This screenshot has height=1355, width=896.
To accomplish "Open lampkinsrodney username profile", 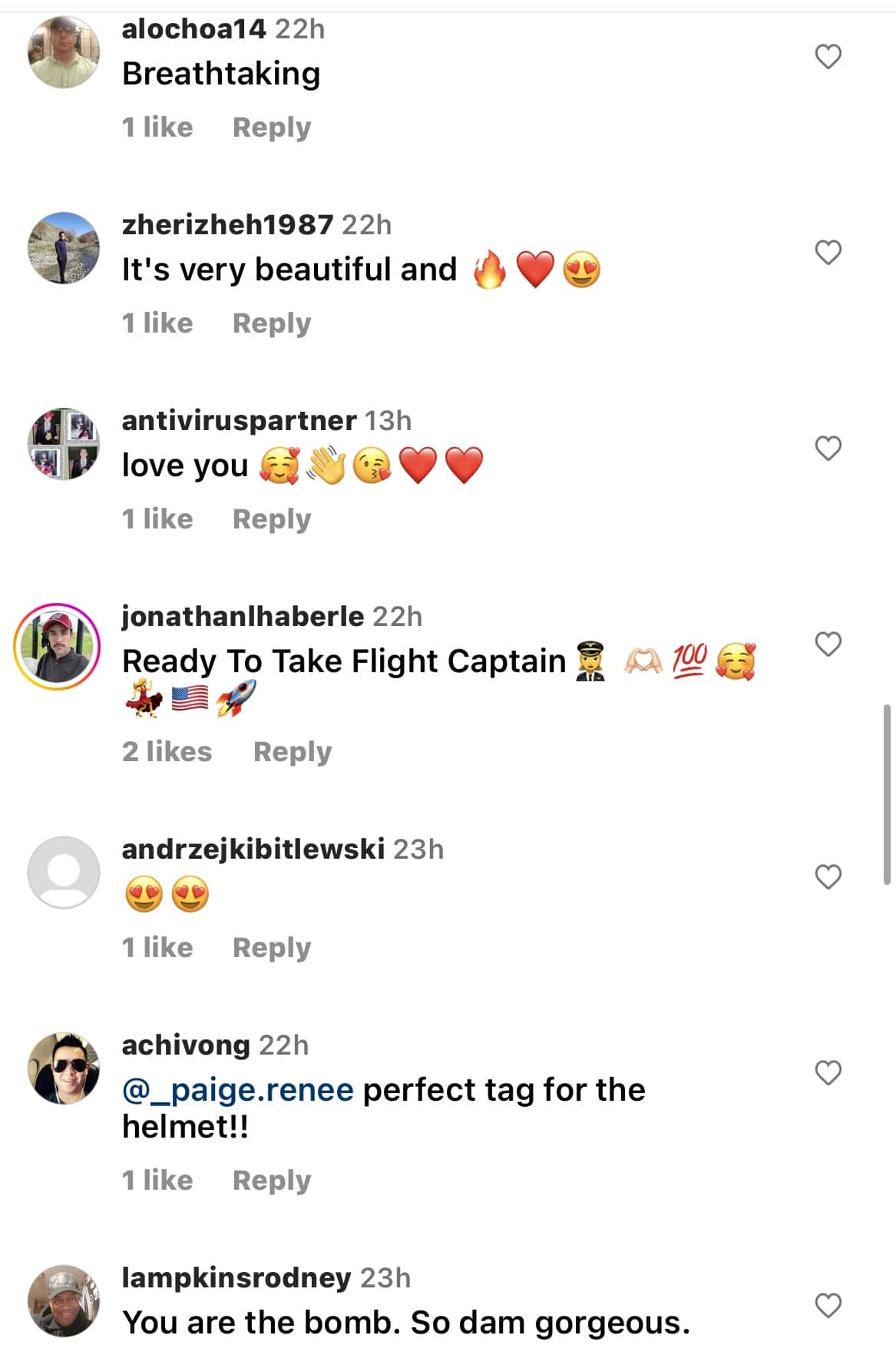I will click(236, 1278).
